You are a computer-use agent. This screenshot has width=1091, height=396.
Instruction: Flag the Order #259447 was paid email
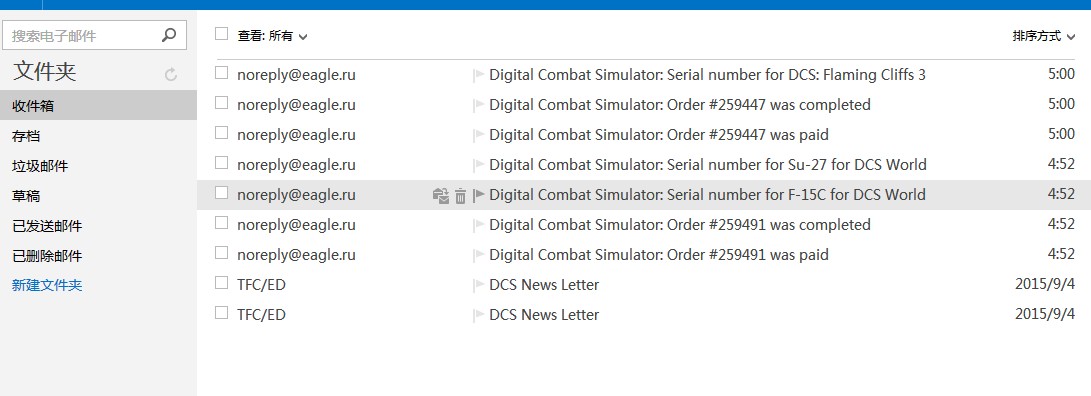(479, 135)
